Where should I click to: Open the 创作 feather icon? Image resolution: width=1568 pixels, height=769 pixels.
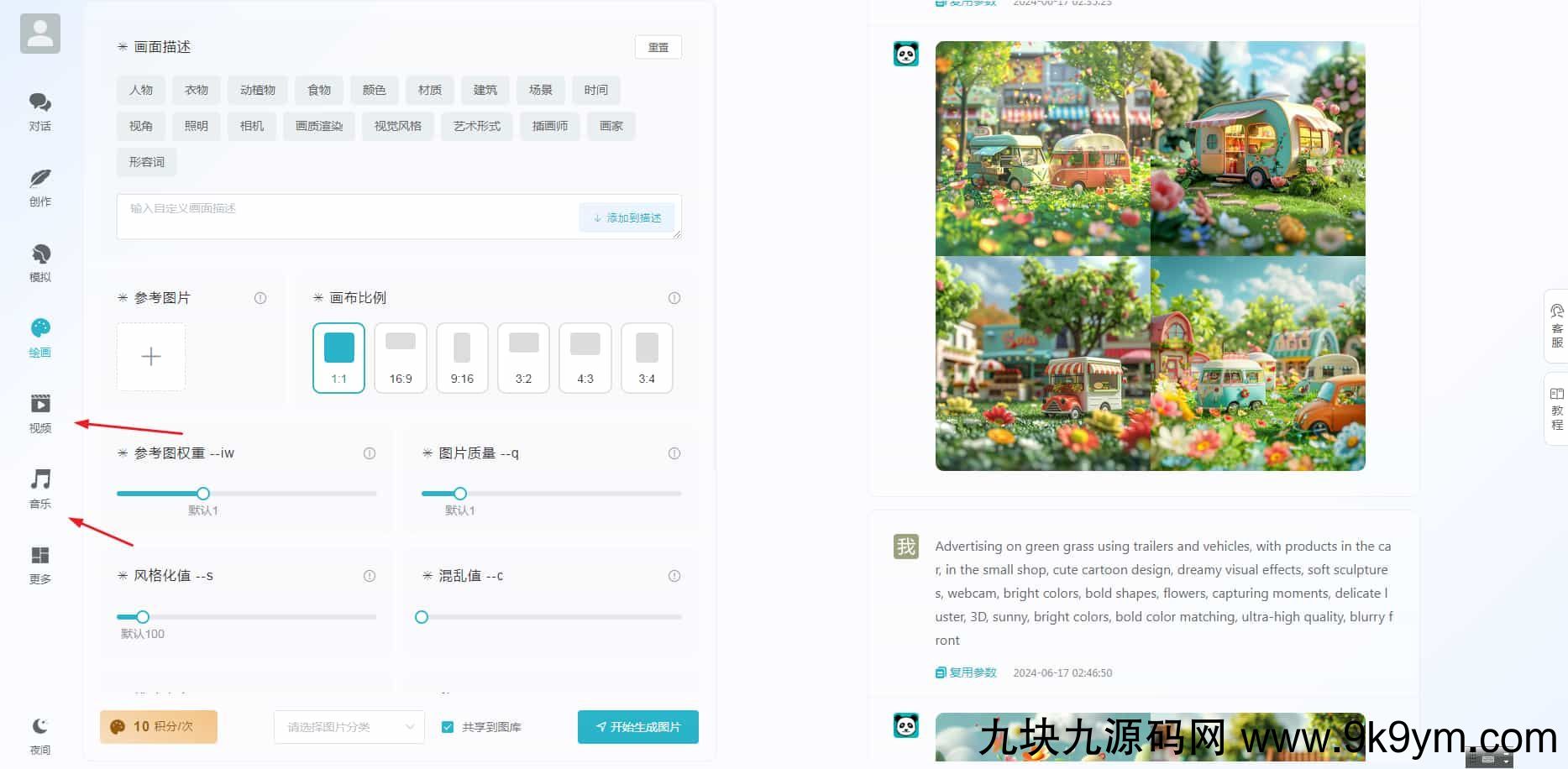[x=40, y=179]
